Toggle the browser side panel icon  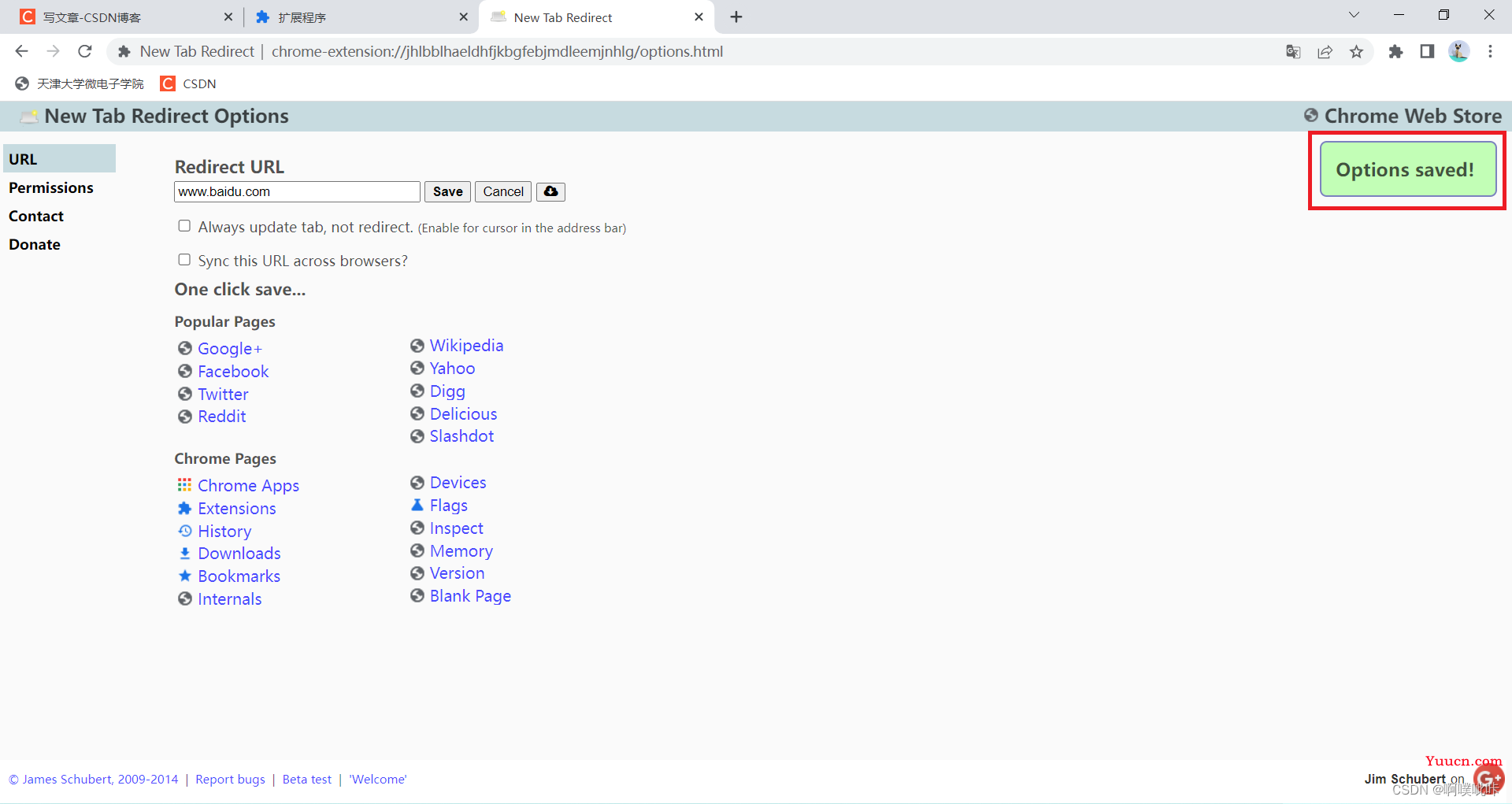(1427, 51)
